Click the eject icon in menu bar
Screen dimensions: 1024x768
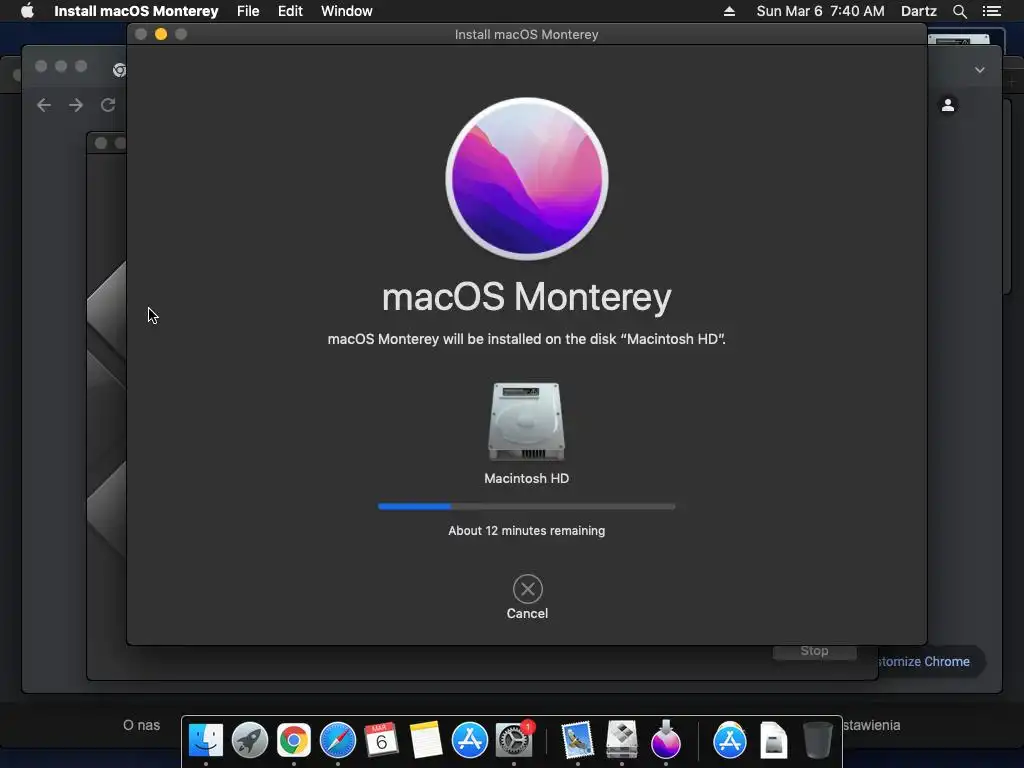pyautogui.click(x=729, y=11)
